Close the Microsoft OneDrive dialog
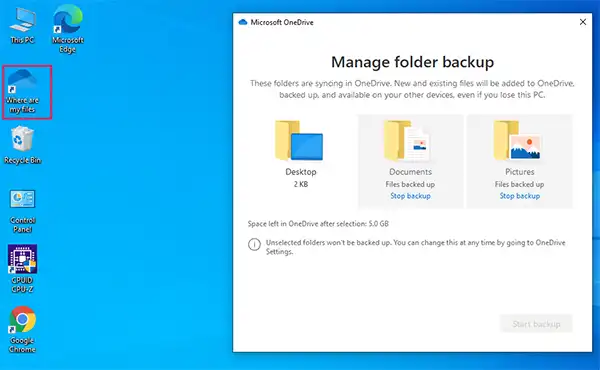The height and width of the screenshot is (370, 600). click(582, 22)
